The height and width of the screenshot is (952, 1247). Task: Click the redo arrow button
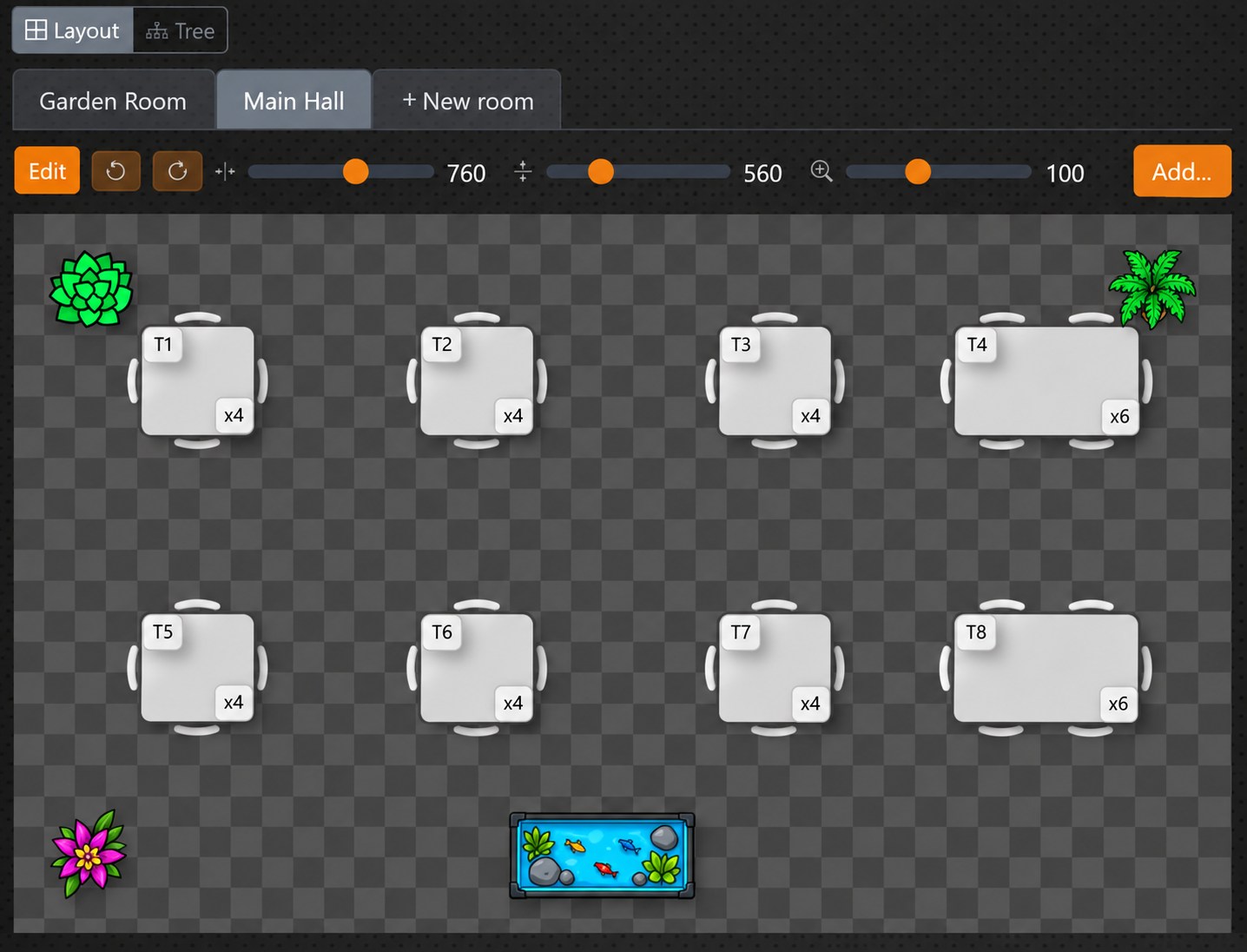tap(177, 171)
